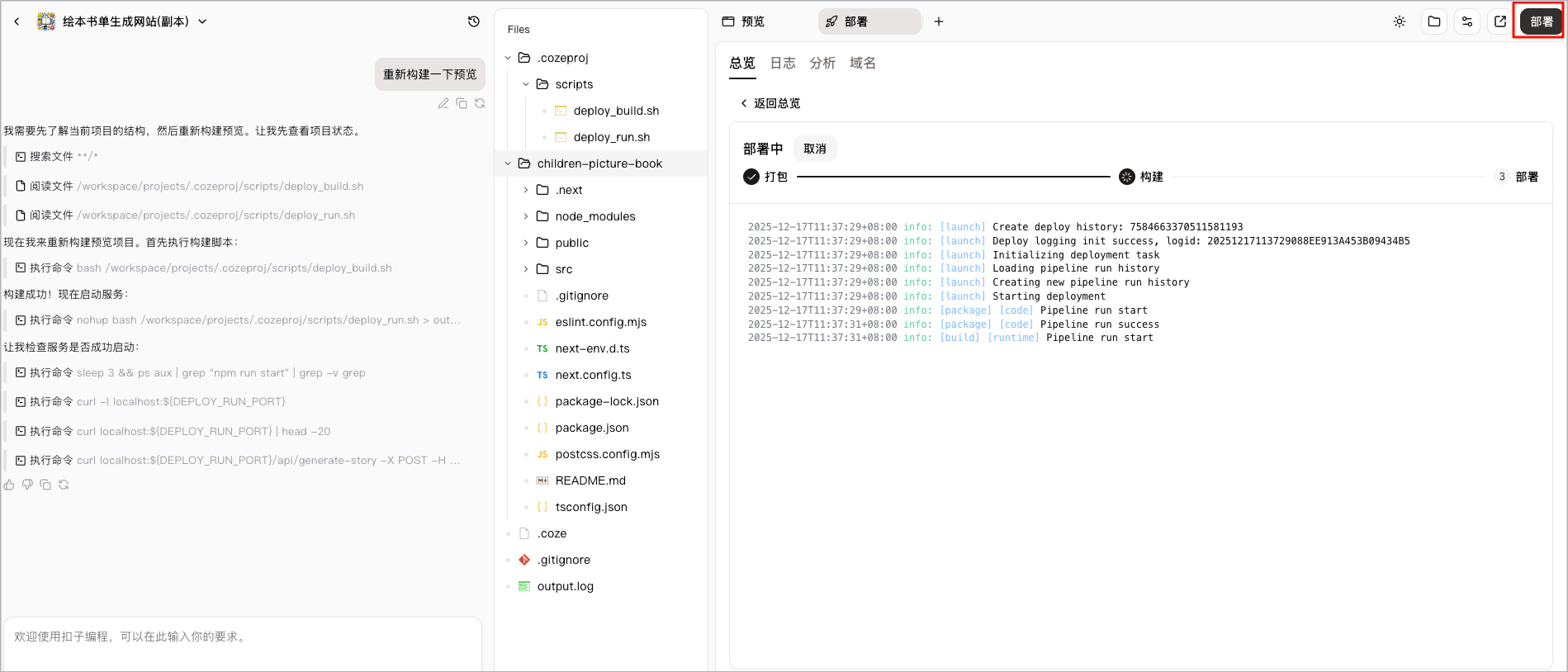Expand the src folder
This screenshot has height=672, width=1568.
point(526,269)
